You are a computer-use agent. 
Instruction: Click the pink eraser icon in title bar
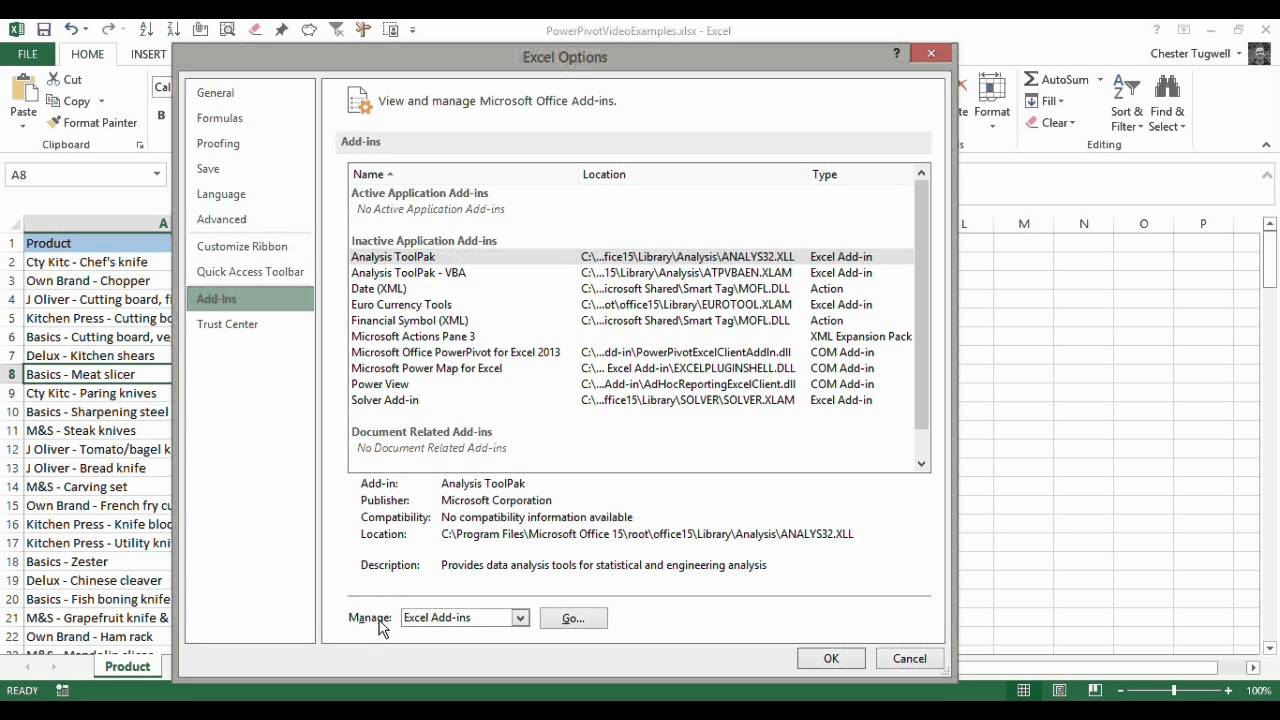pyautogui.click(x=255, y=30)
